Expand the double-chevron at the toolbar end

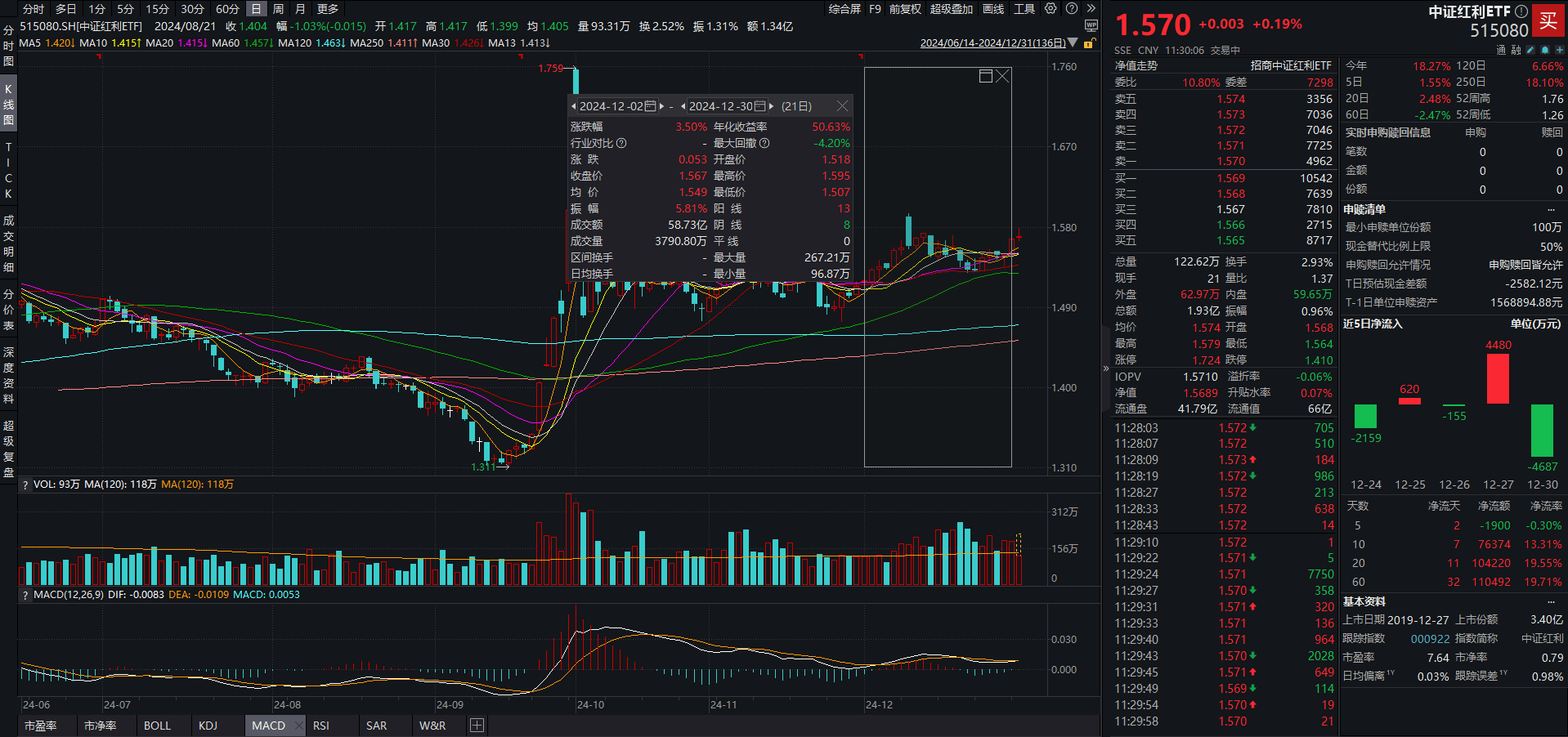(x=1091, y=8)
